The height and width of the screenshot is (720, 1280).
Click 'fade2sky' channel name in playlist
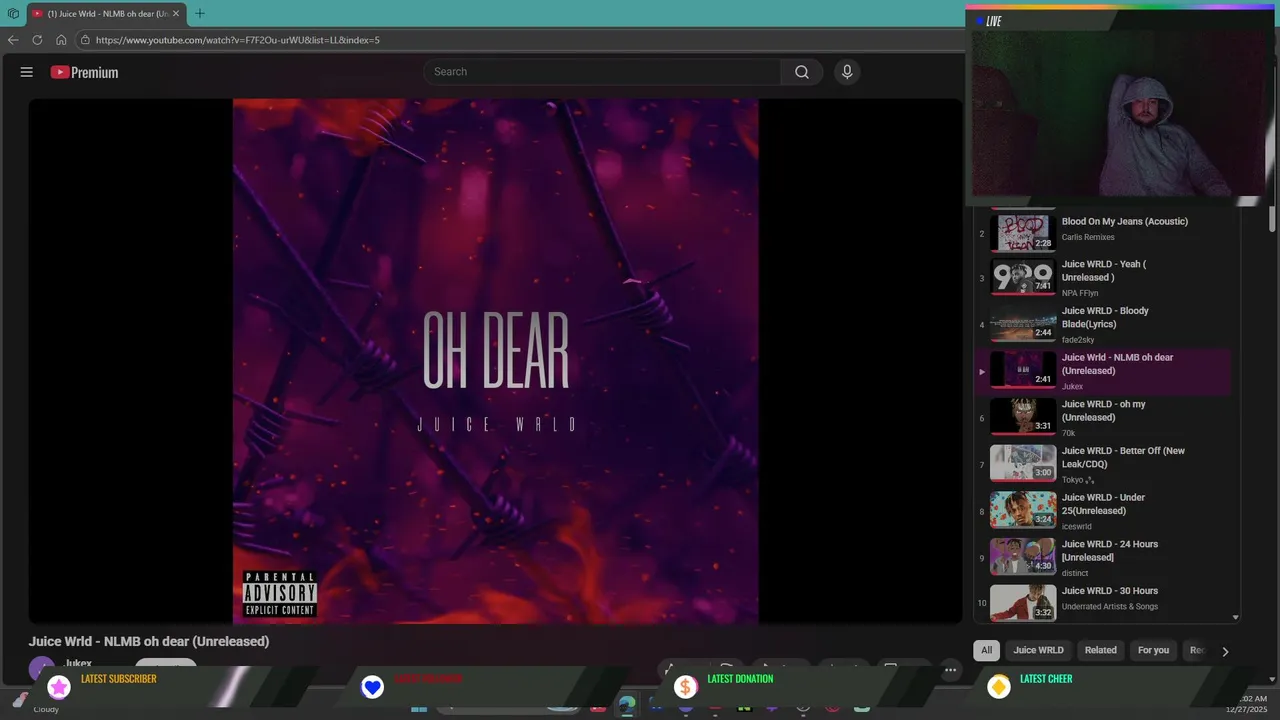(1078, 340)
